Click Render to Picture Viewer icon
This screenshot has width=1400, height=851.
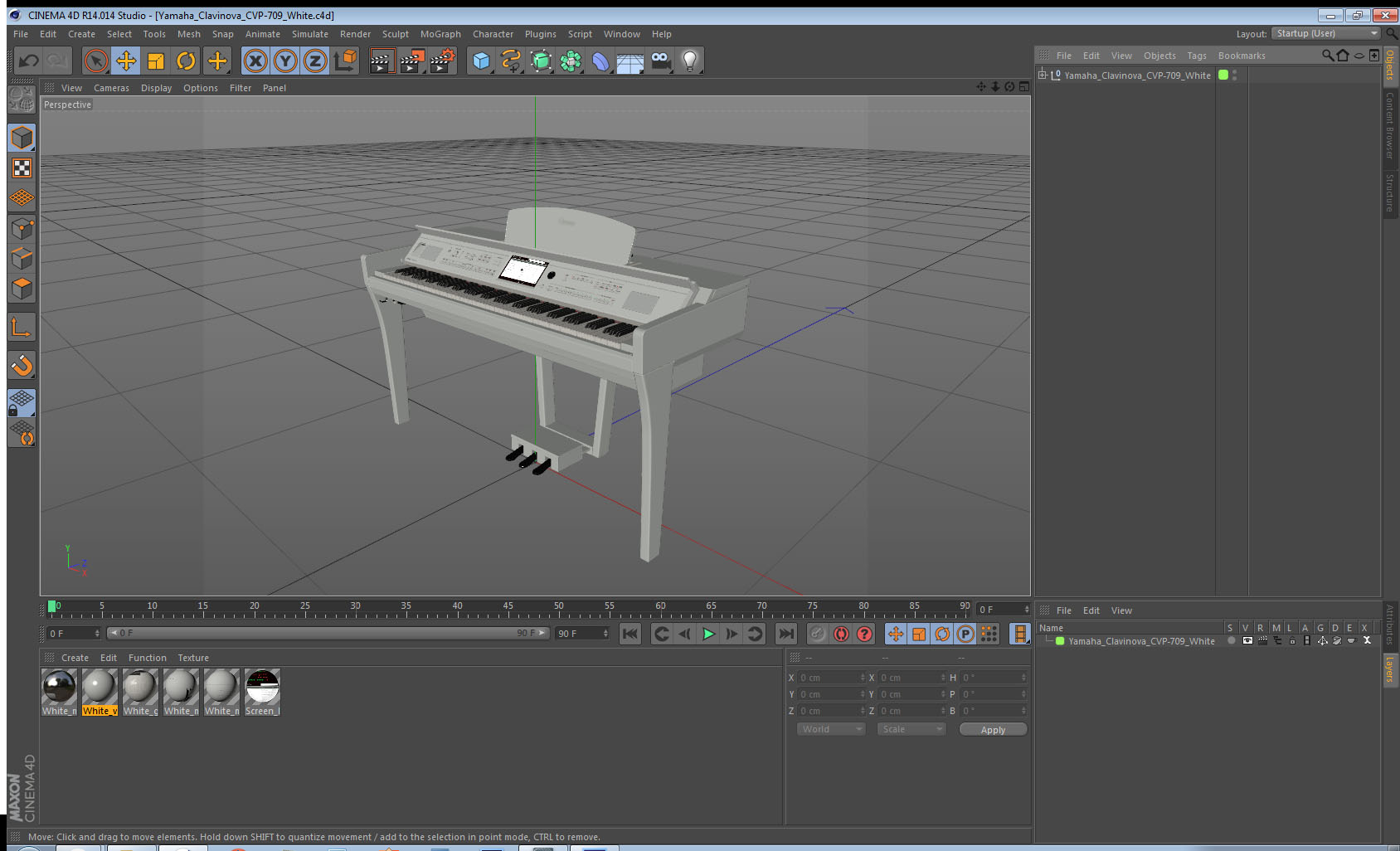tap(412, 61)
